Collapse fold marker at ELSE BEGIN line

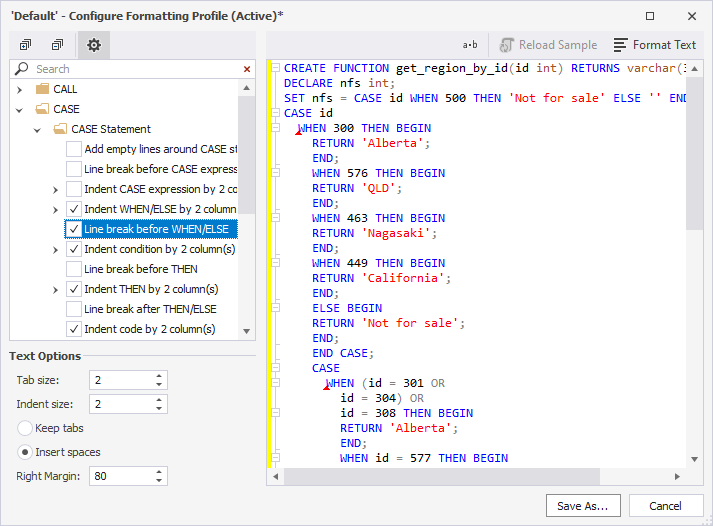click(x=276, y=308)
